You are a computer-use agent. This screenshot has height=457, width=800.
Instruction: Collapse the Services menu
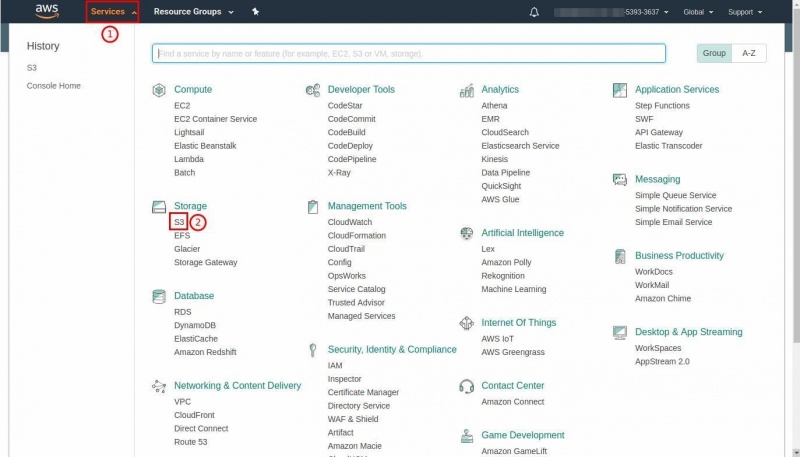pos(113,11)
